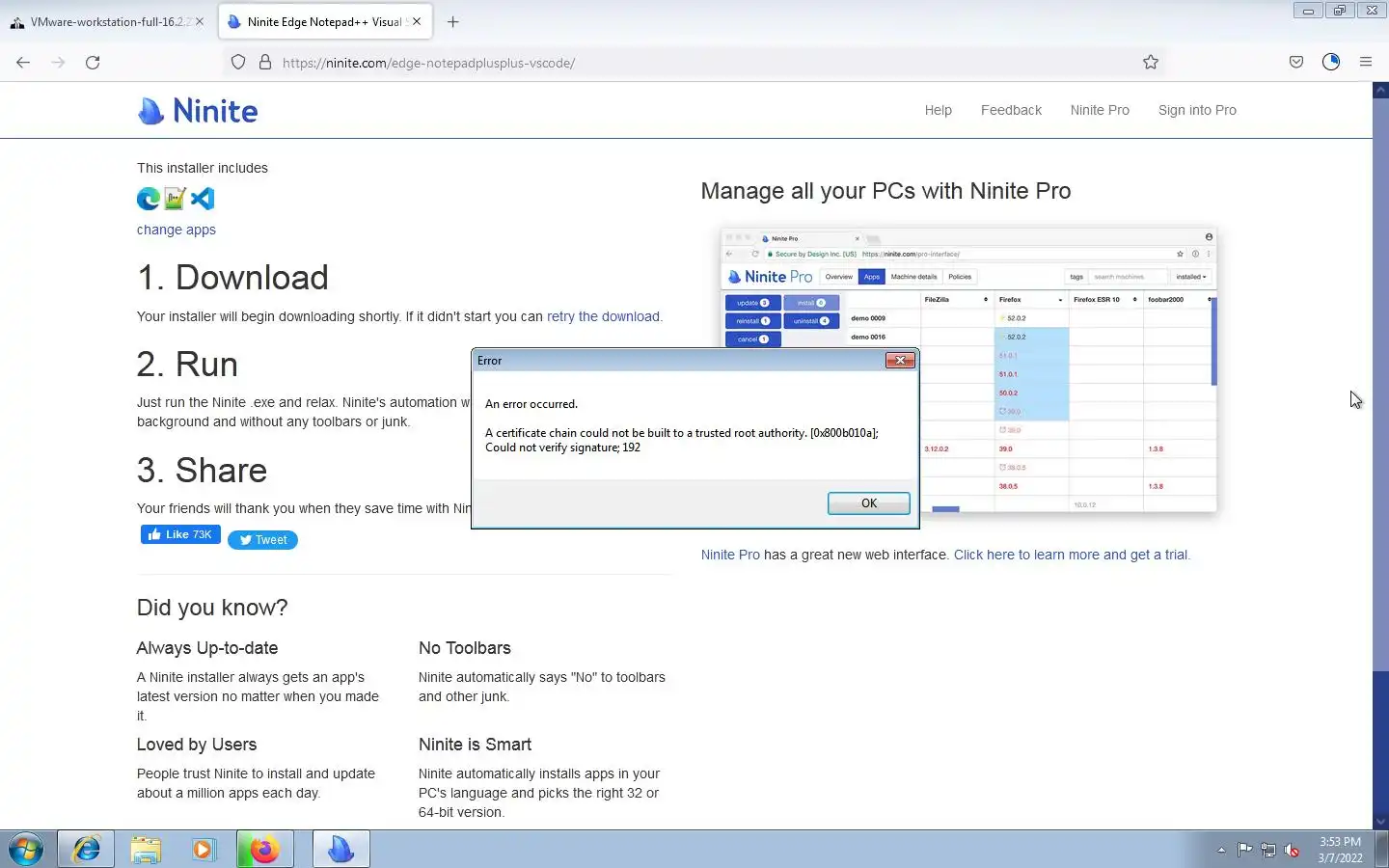
Task: Click scrollbar down arrow at page bottom
Action: pos(1380,822)
